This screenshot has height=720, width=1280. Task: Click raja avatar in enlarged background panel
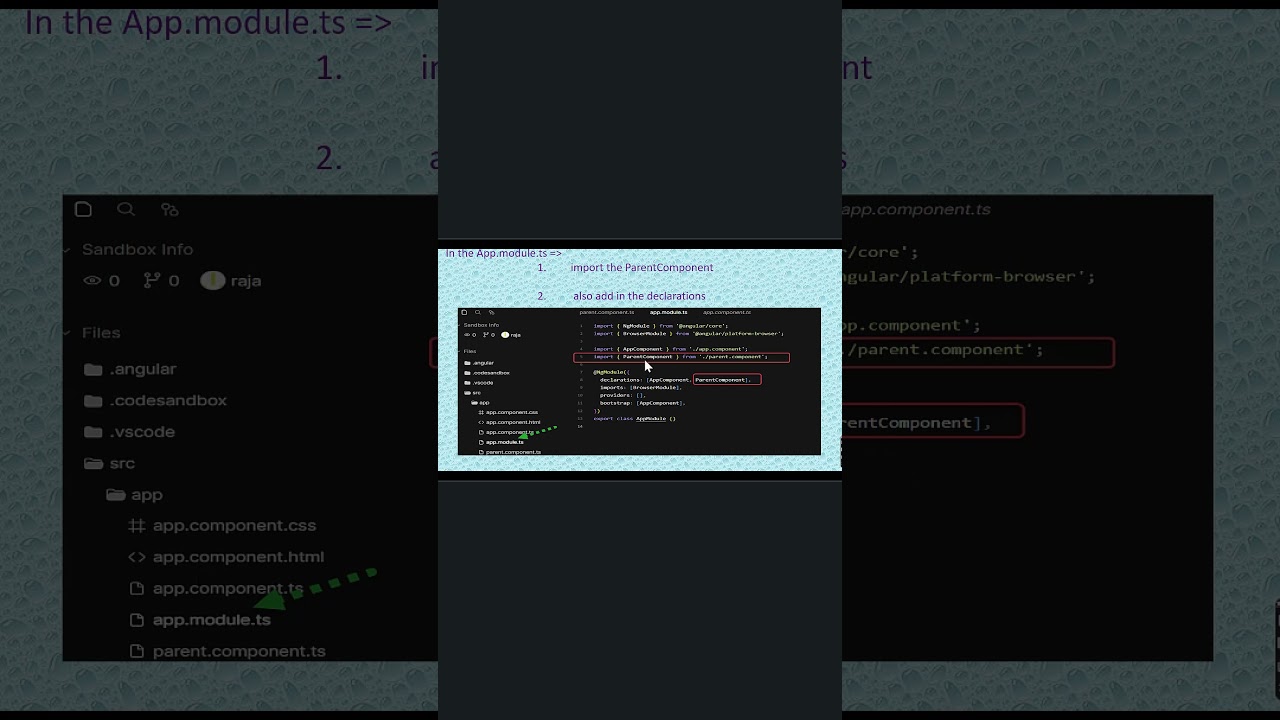click(x=213, y=281)
